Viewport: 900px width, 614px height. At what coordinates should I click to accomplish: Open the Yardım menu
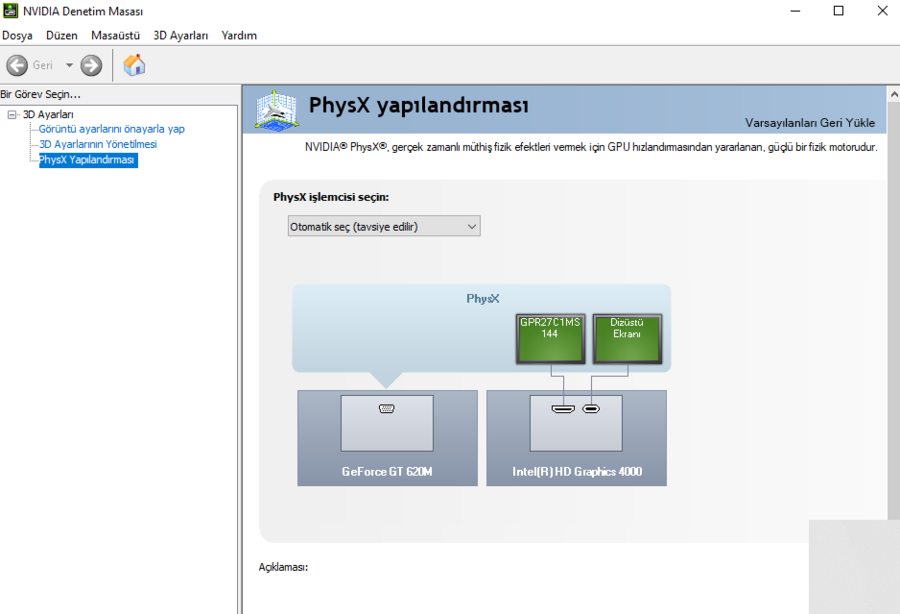239,36
